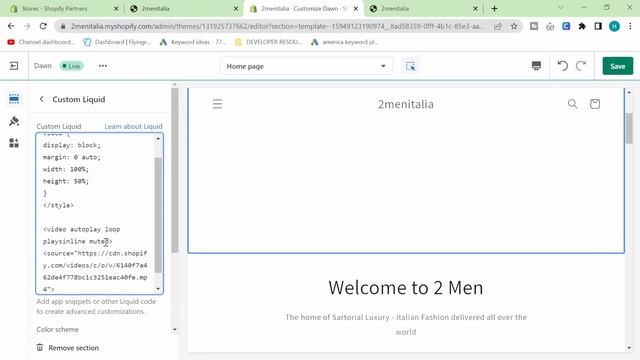This screenshot has width=640, height=360.
Task: Reload the current page
Action: [43, 26]
